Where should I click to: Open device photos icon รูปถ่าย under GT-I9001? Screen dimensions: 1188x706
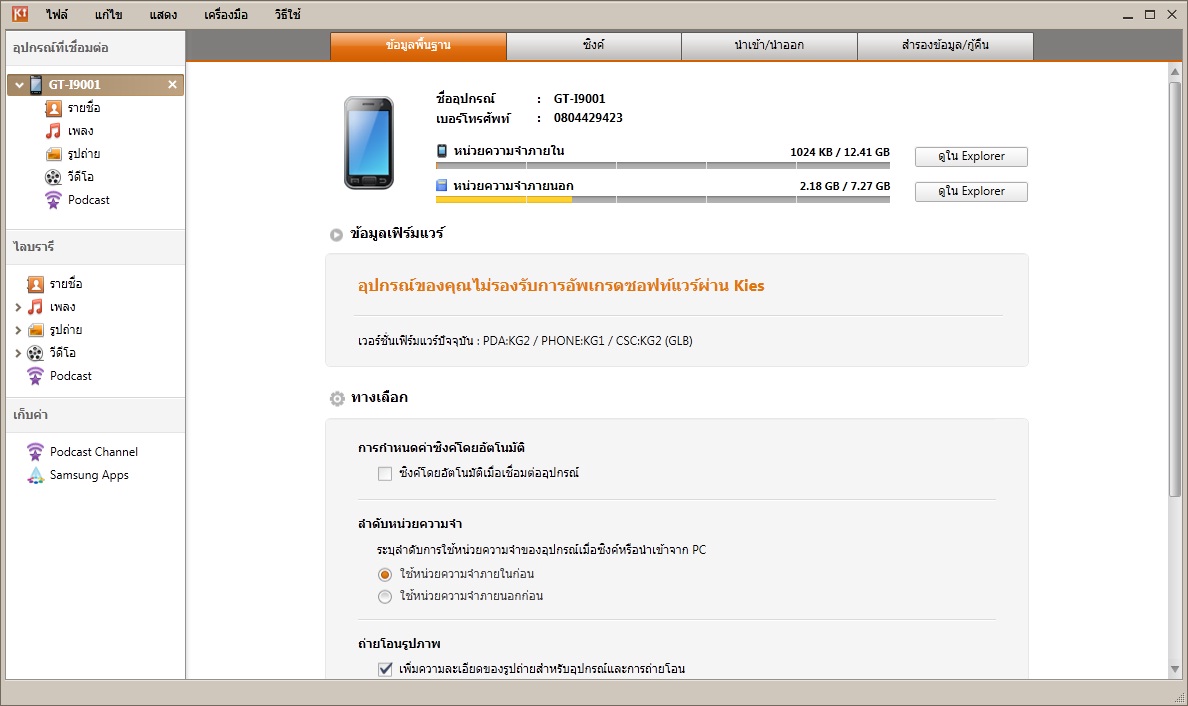[53, 154]
